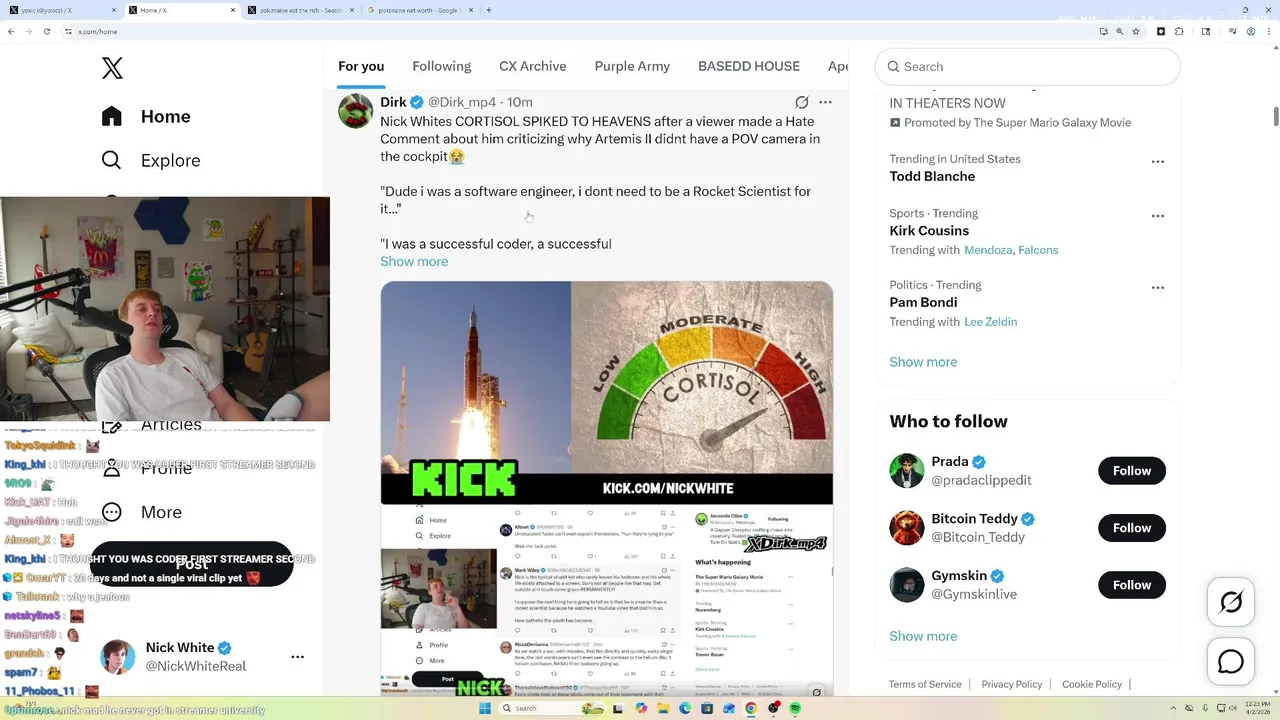This screenshot has height=720, width=1280.
Task: Open the rocket and cortisol post image
Action: click(x=606, y=392)
